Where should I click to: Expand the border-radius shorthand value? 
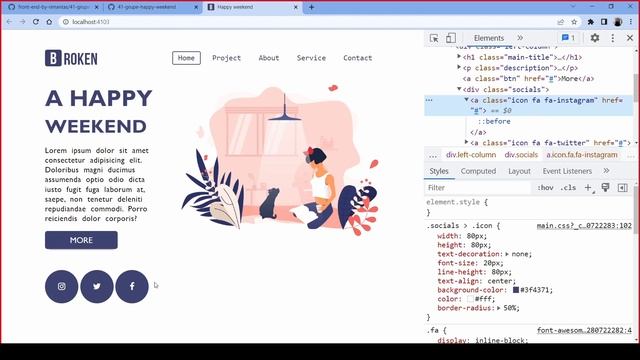pos(499,308)
